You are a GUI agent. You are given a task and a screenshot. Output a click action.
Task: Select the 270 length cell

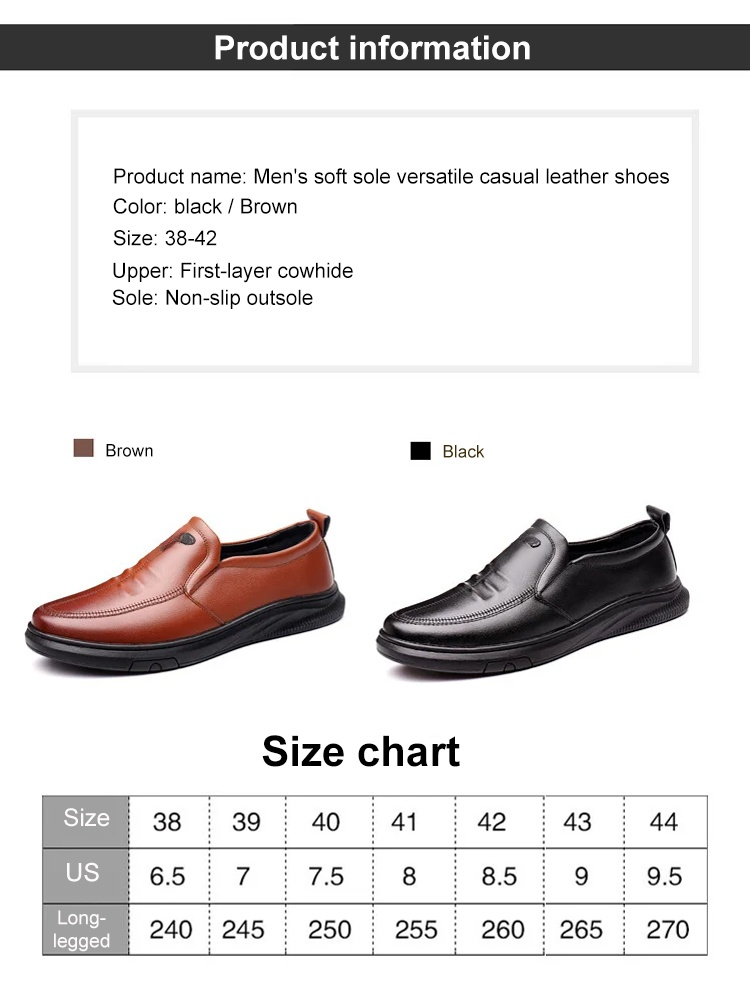667,929
